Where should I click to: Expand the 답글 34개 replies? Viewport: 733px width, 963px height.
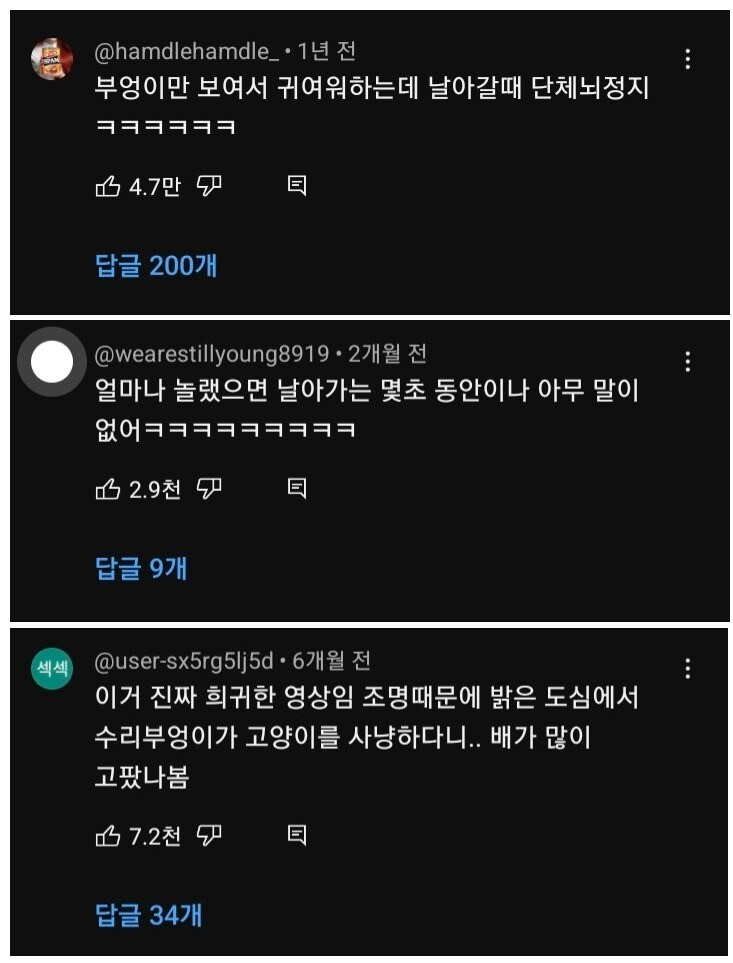[148, 915]
